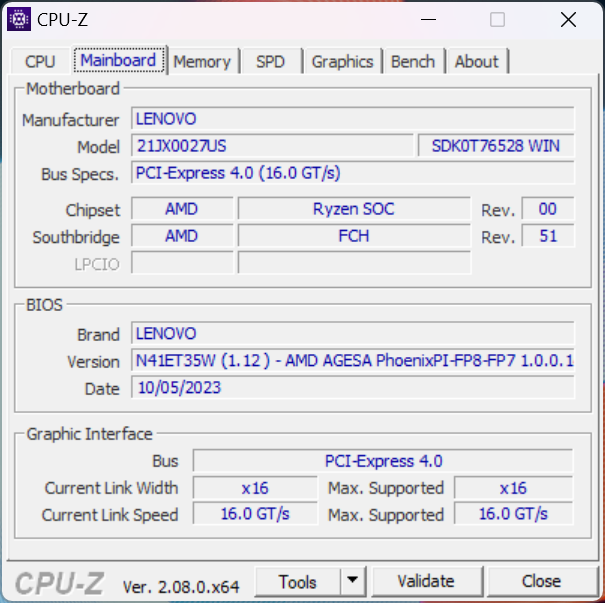The height and width of the screenshot is (603, 605).
Task: Select the Mainboard tab
Action: click(118, 60)
